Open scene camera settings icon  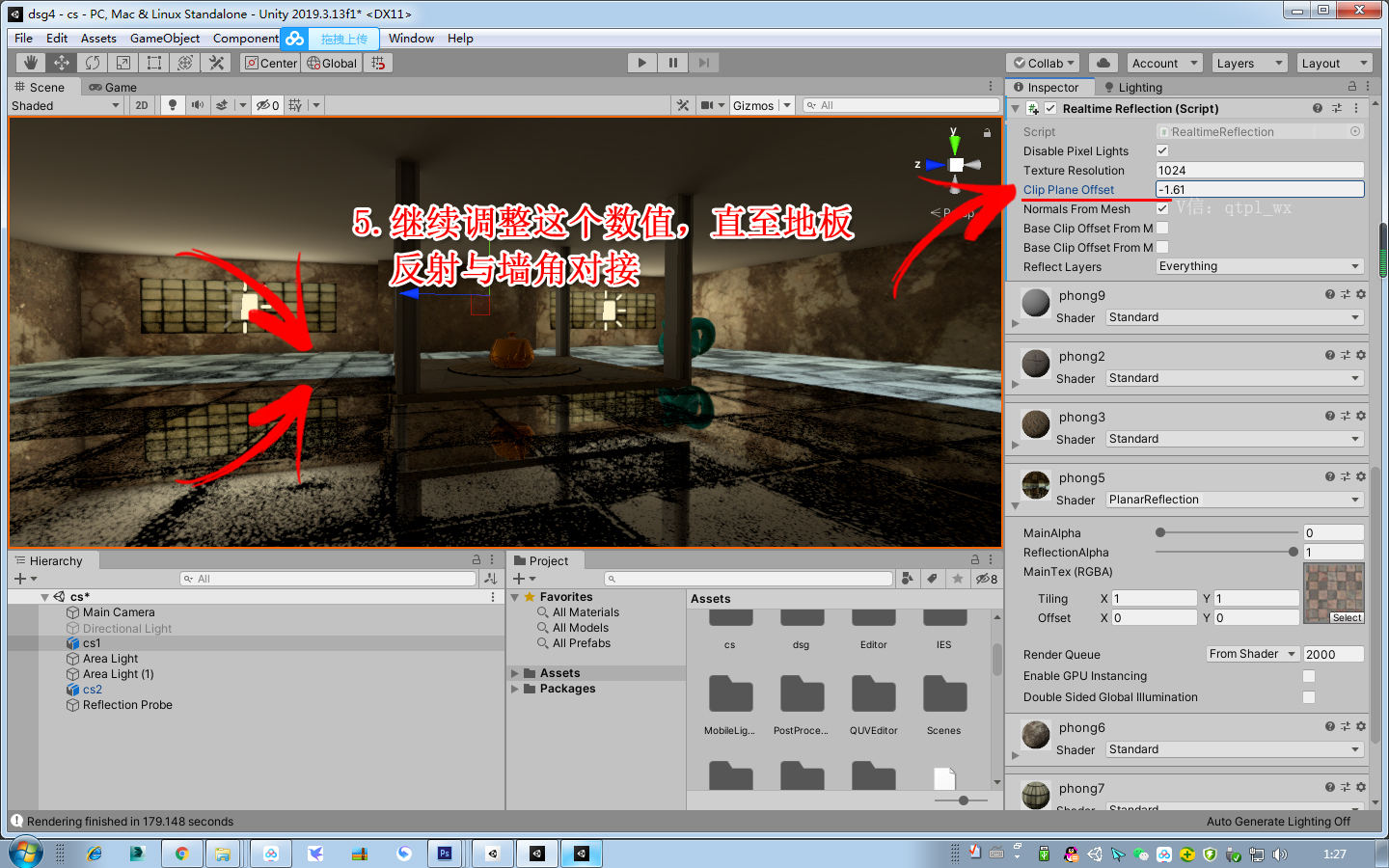[708, 105]
